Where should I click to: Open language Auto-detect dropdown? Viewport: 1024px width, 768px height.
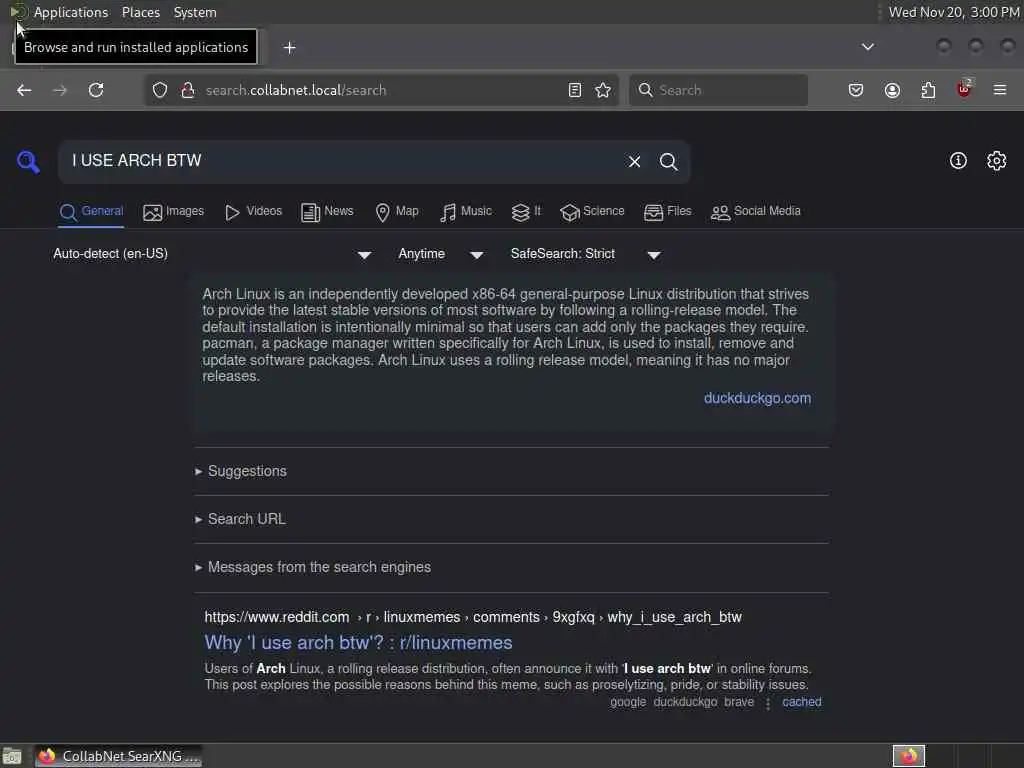click(x=212, y=254)
